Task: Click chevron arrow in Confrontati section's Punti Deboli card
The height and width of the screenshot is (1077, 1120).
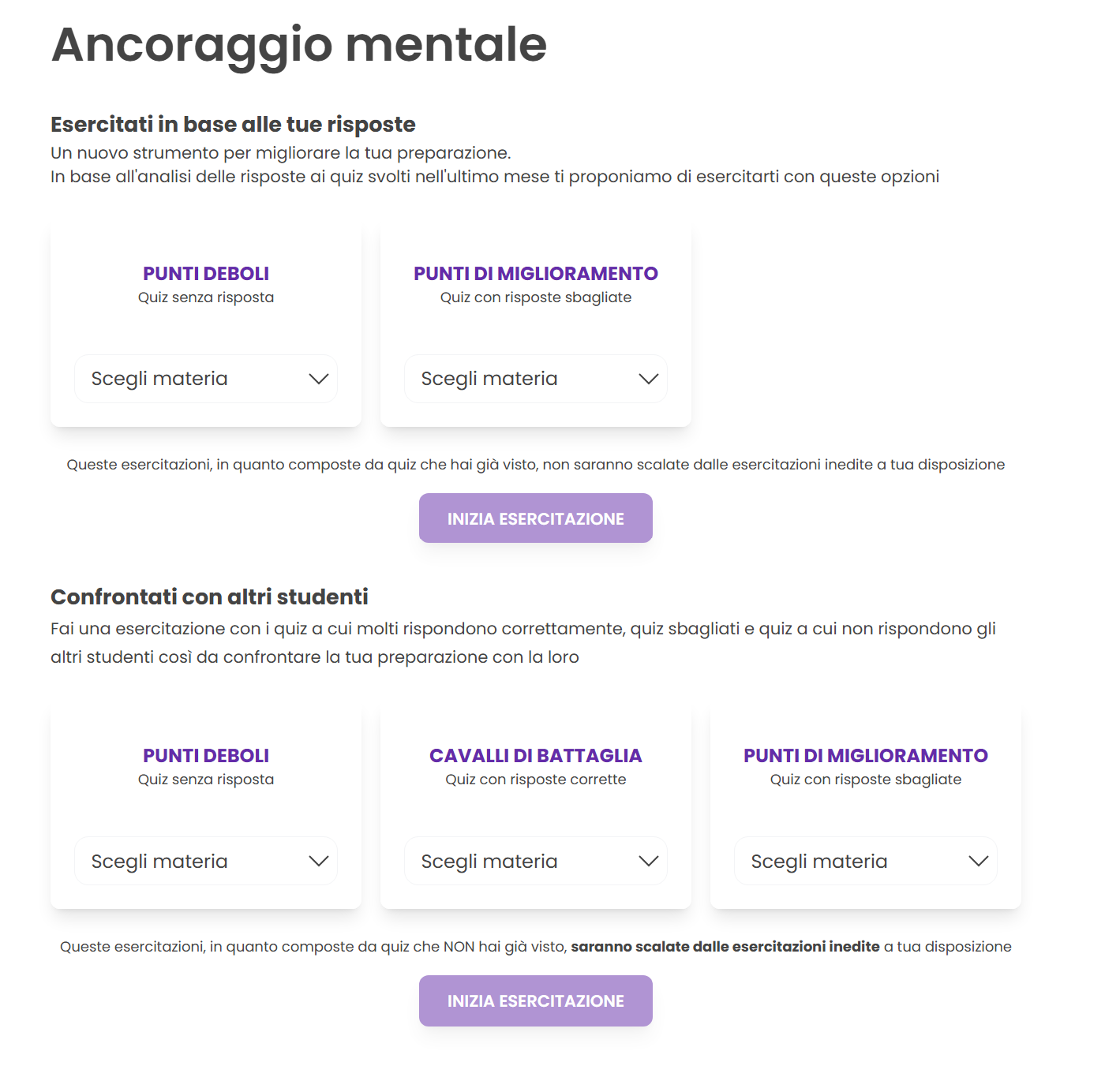Action: (319, 862)
